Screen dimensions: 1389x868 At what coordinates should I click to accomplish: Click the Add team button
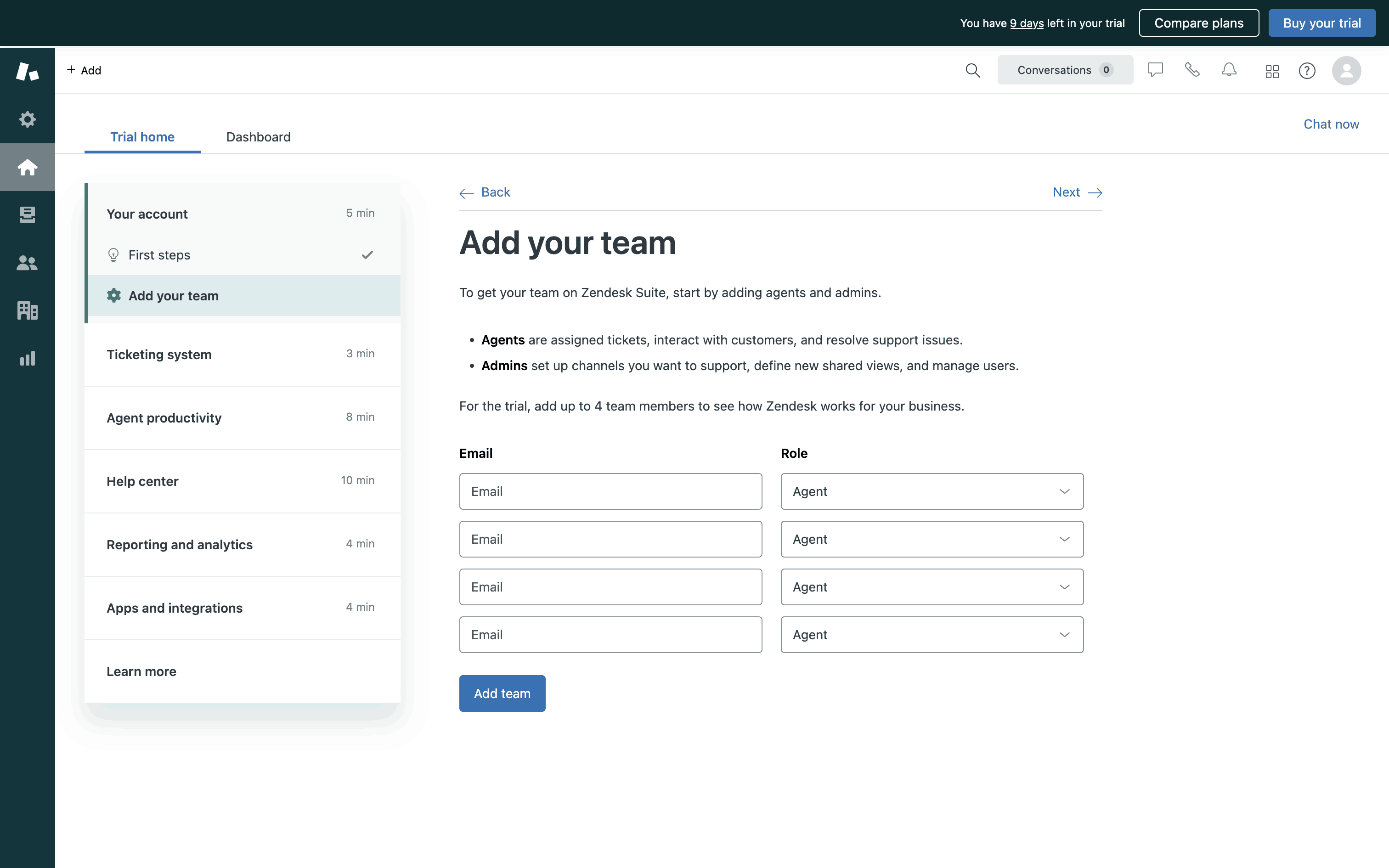pos(502,693)
